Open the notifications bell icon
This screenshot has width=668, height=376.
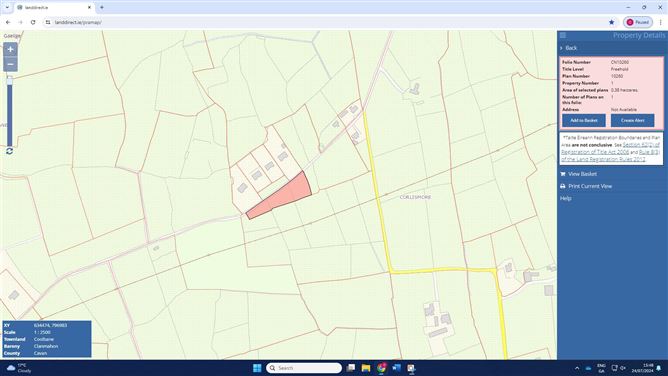[x=659, y=368]
